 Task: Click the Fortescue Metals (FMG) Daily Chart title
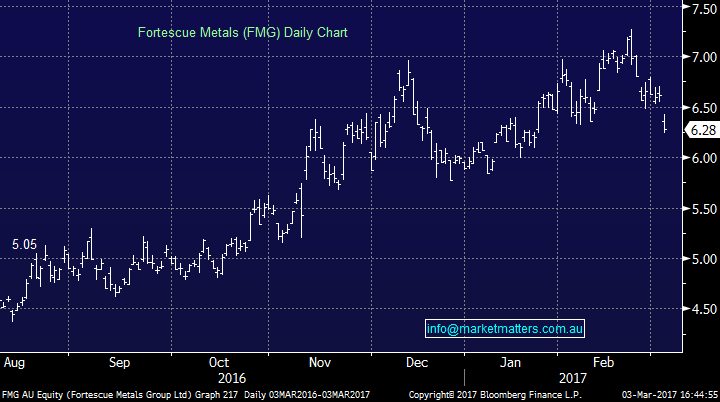click(242, 33)
